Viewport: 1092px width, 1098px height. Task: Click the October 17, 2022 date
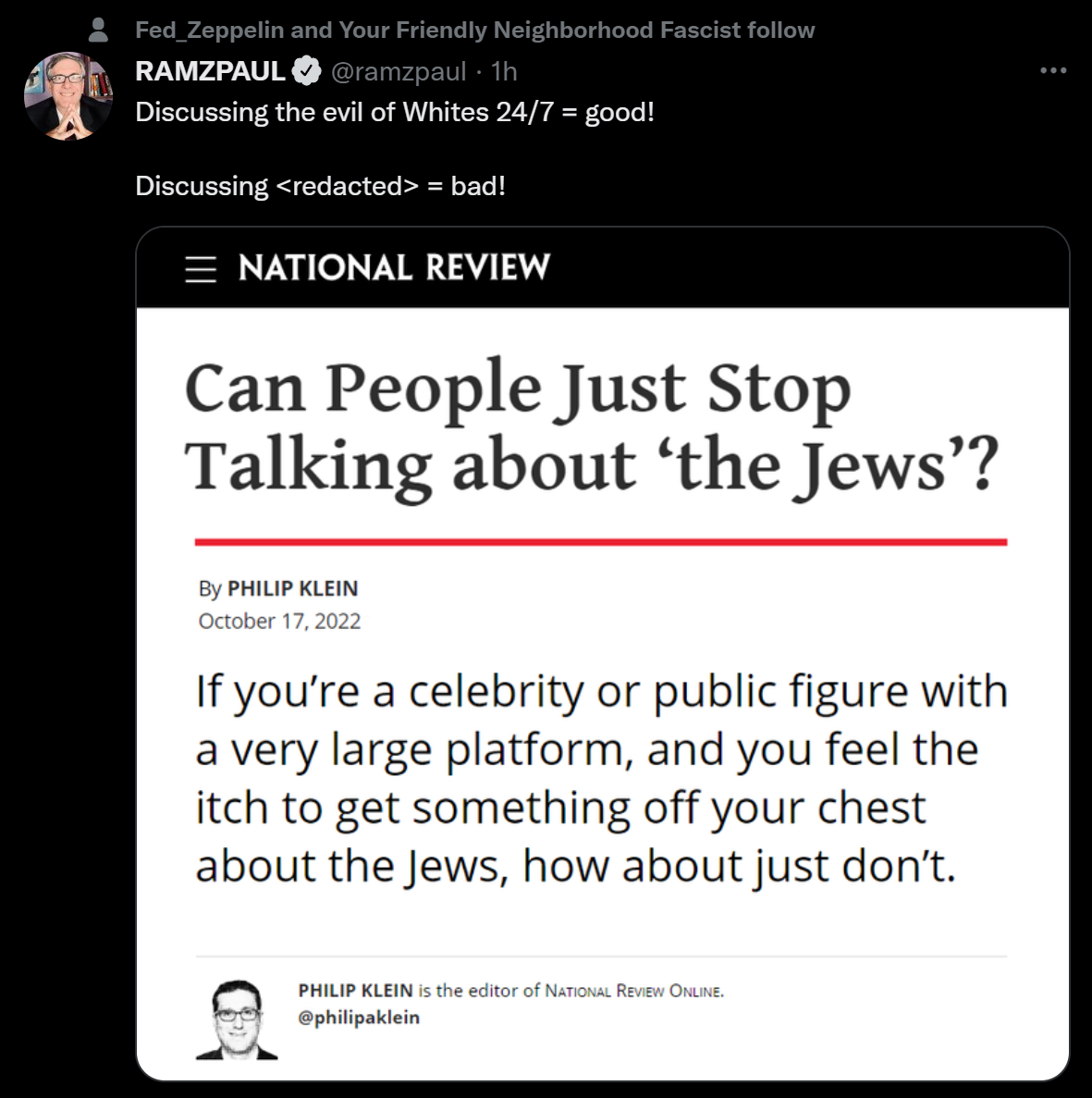pos(279,621)
